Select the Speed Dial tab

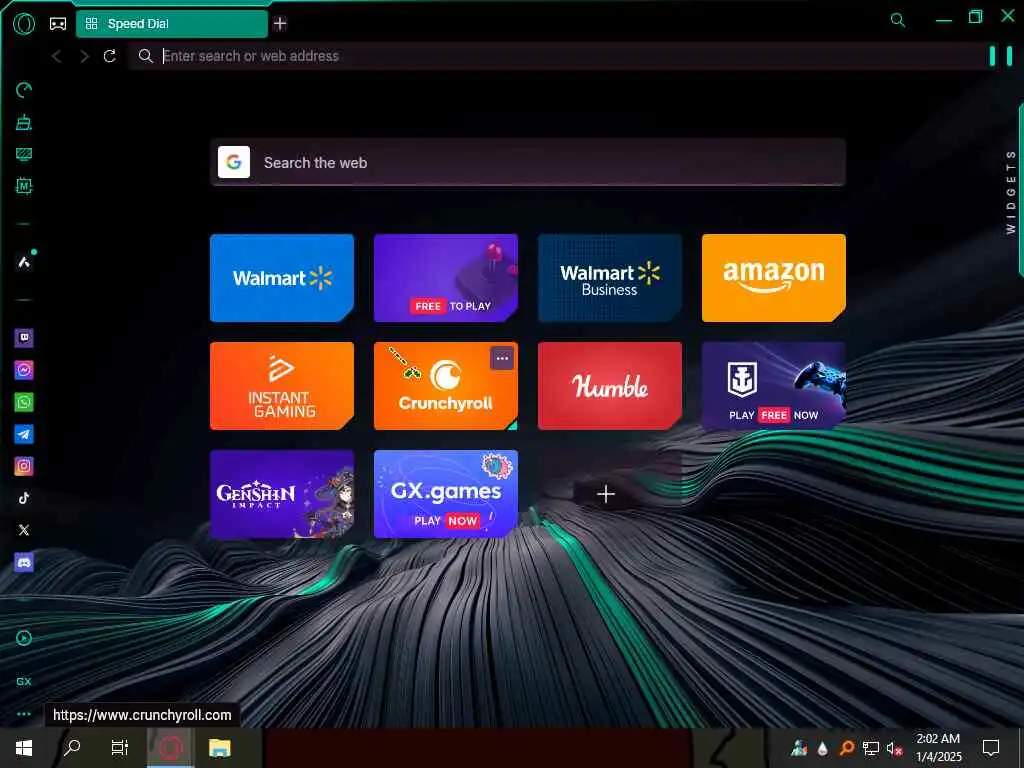click(x=172, y=24)
